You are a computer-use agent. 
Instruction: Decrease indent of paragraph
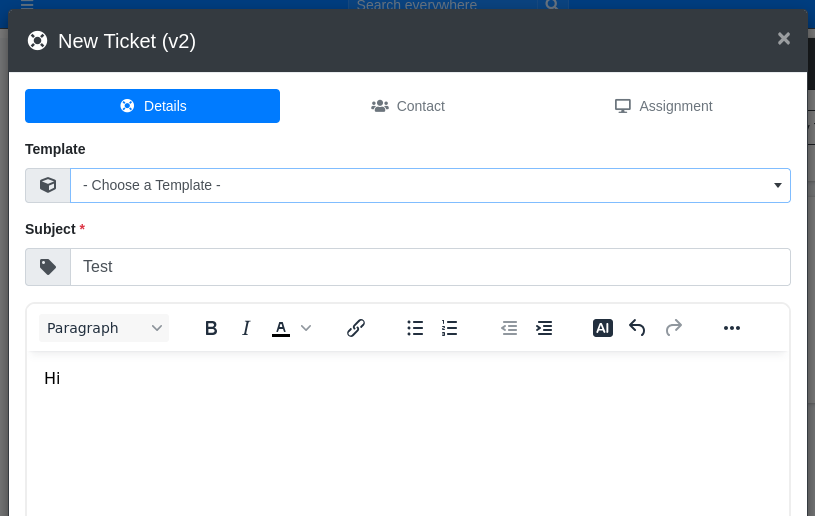(x=509, y=328)
